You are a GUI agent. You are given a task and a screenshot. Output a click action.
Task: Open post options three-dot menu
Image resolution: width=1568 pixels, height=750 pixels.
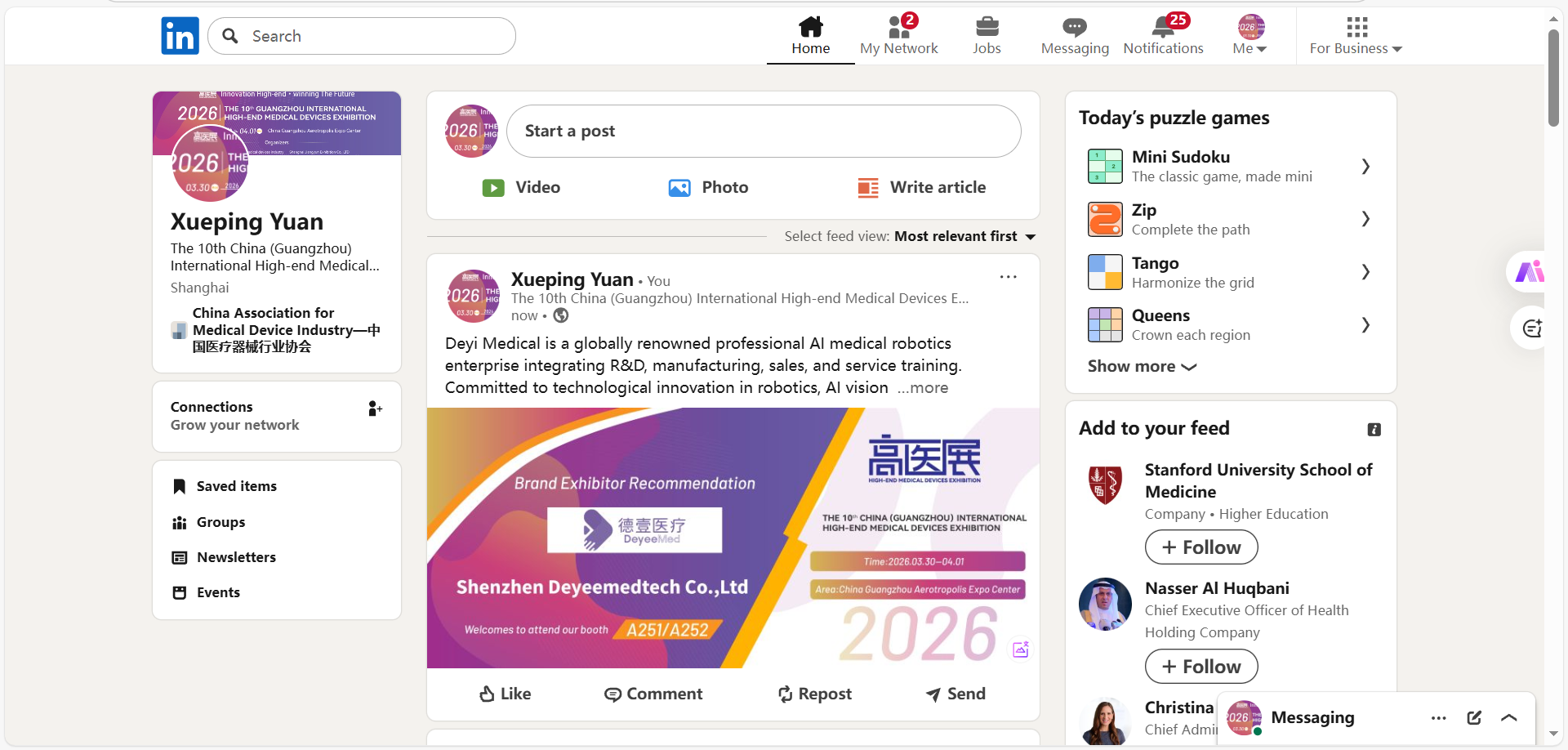point(1009,277)
